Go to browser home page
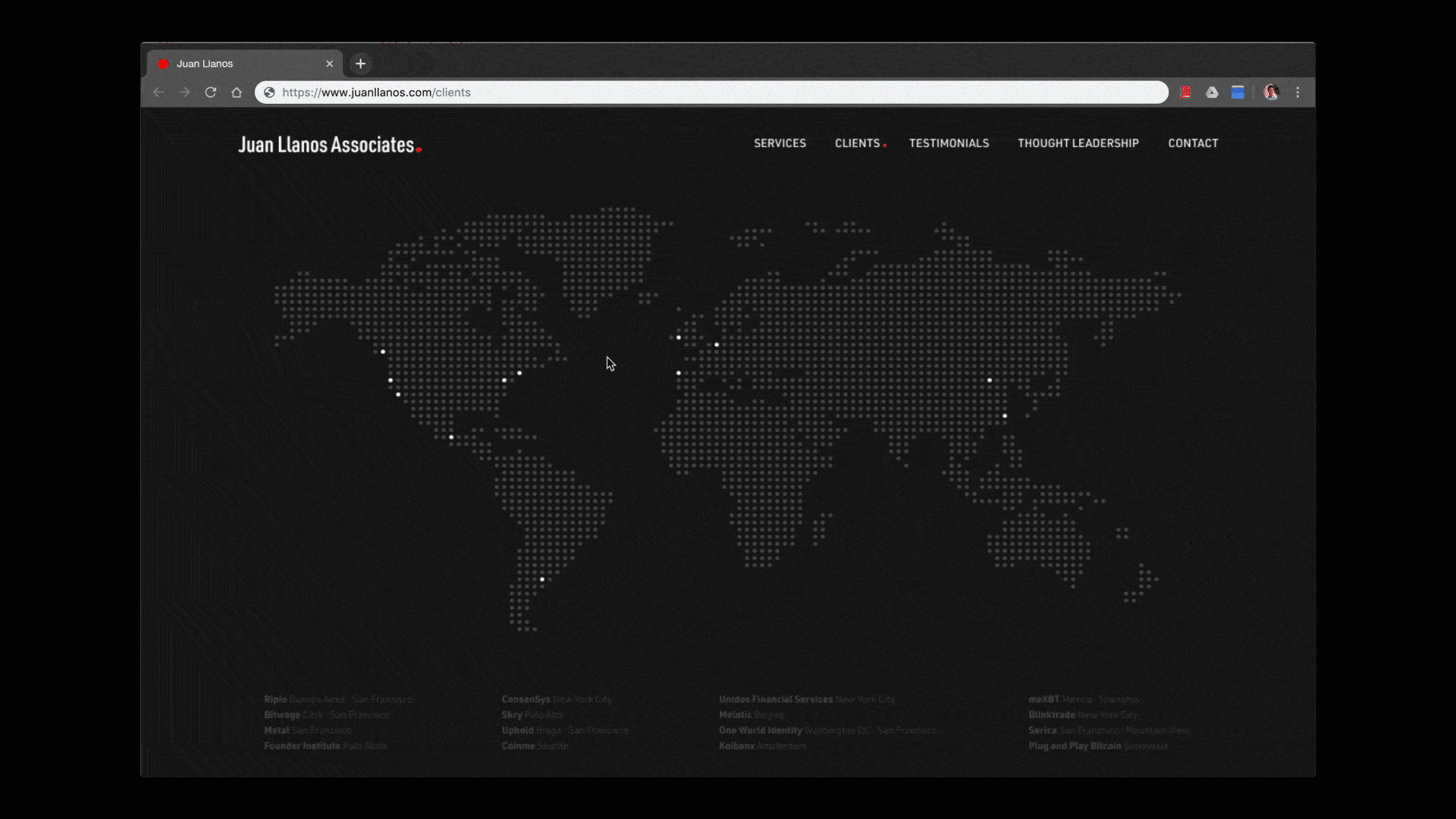The image size is (1456, 819). pyautogui.click(x=237, y=93)
